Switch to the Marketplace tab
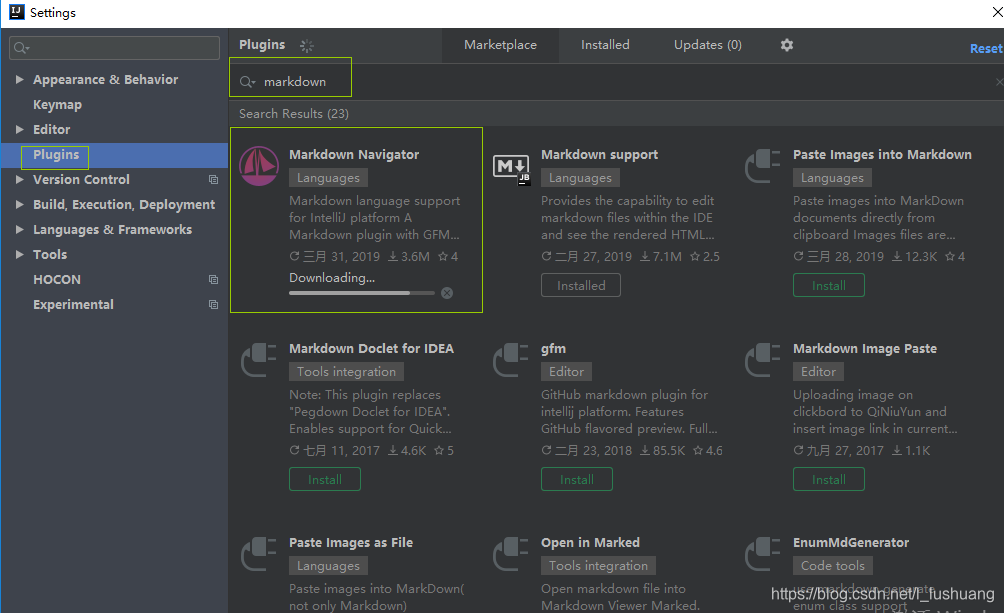This screenshot has width=1004, height=613. 500,45
